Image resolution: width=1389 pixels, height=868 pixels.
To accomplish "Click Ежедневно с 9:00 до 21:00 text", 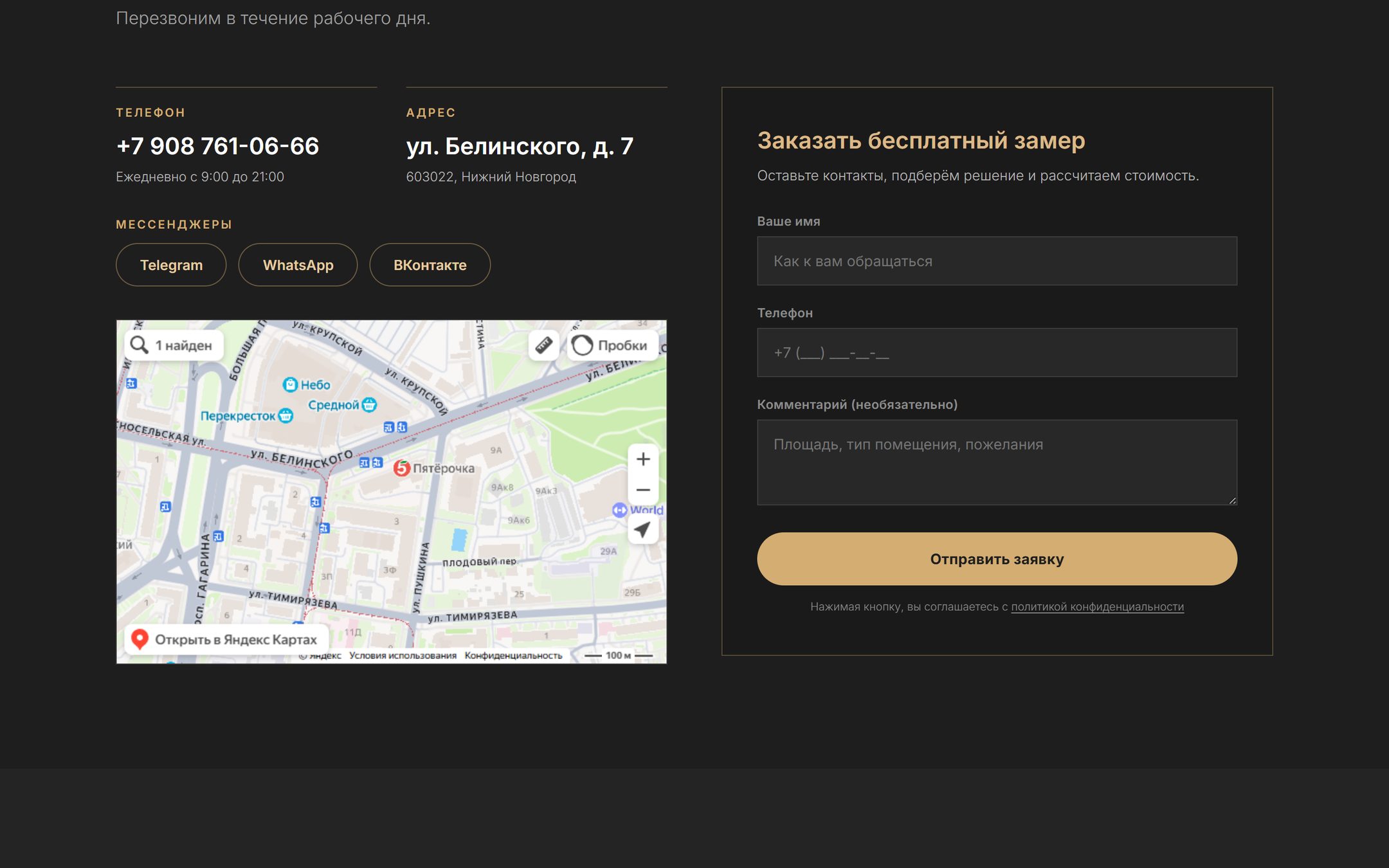I will 200,177.
